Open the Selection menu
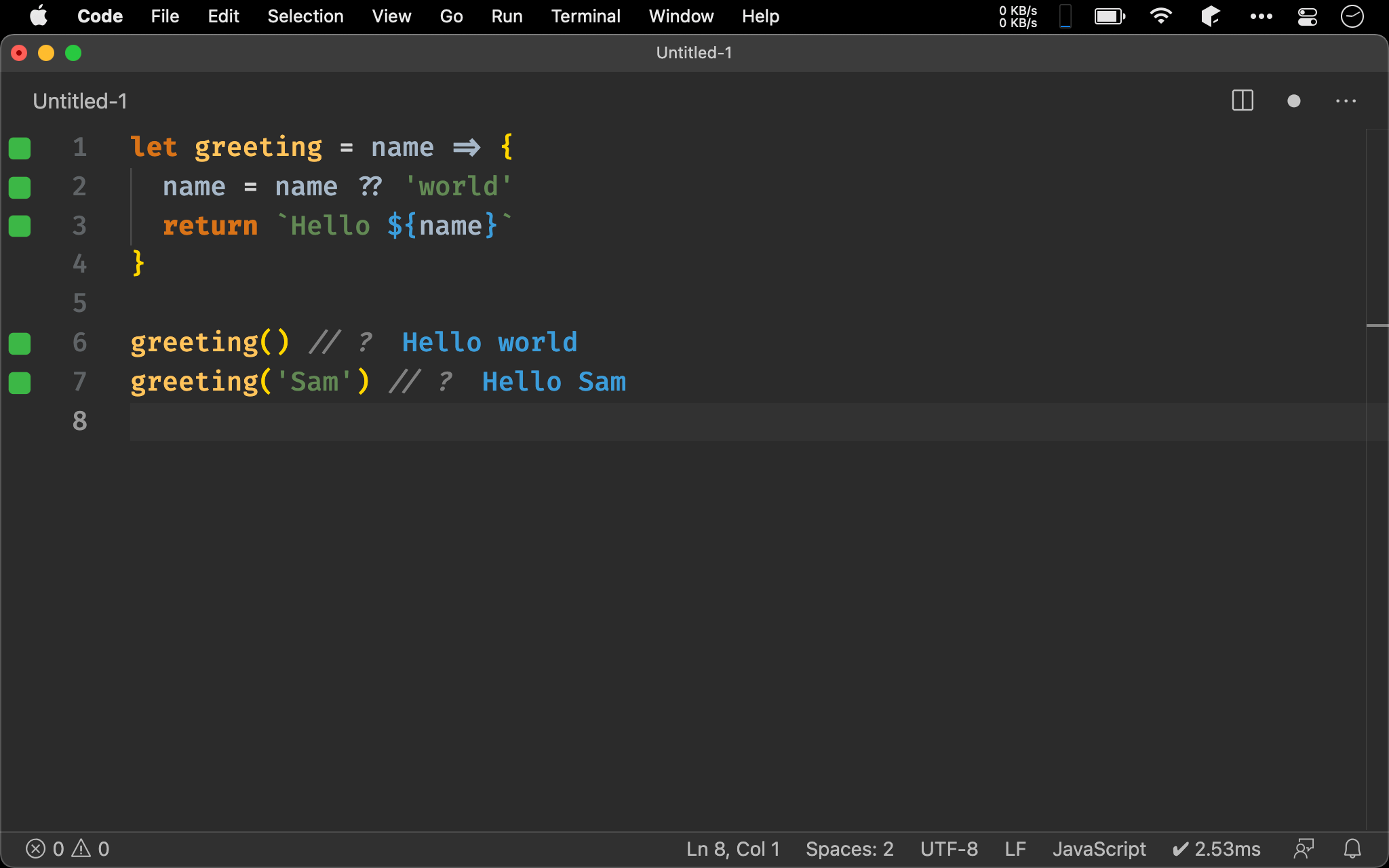 pyautogui.click(x=305, y=16)
